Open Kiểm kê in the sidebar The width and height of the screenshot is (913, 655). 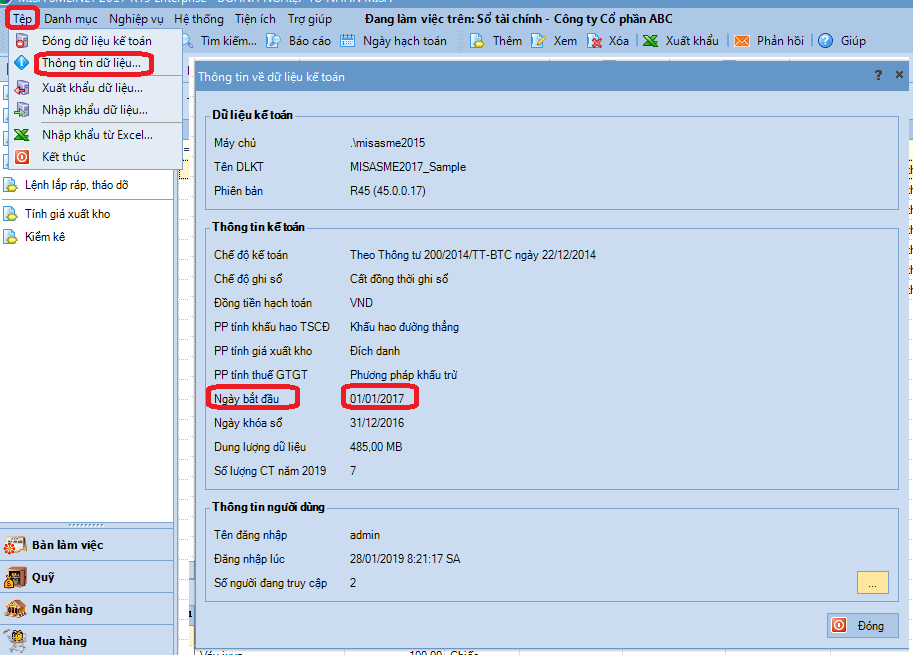click(x=45, y=237)
